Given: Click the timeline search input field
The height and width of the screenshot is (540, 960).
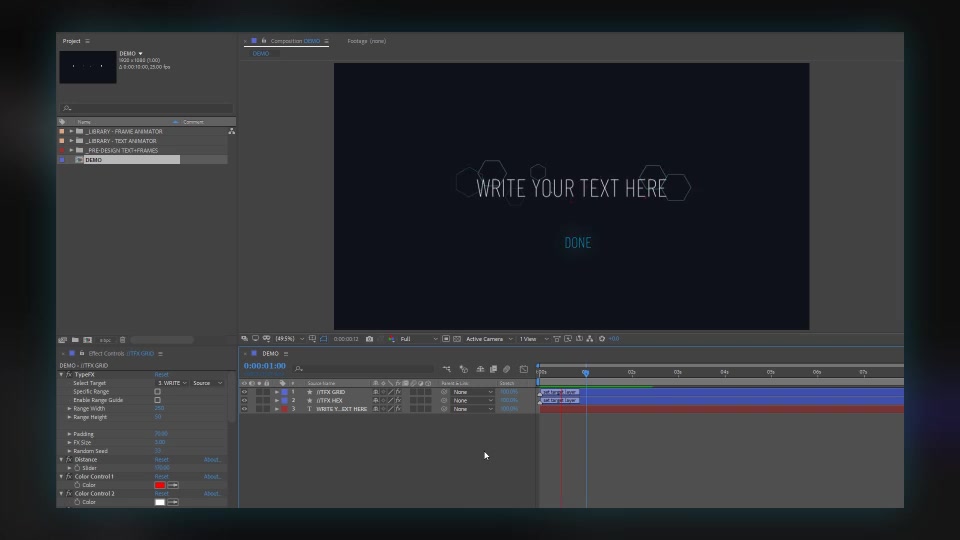Looking at the screenshot, I should click(364, 369).
